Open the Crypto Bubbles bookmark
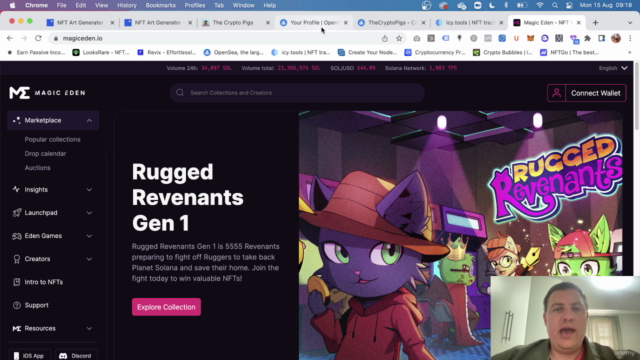The height and width of the screenshot is (360, 640). (502, 52)
